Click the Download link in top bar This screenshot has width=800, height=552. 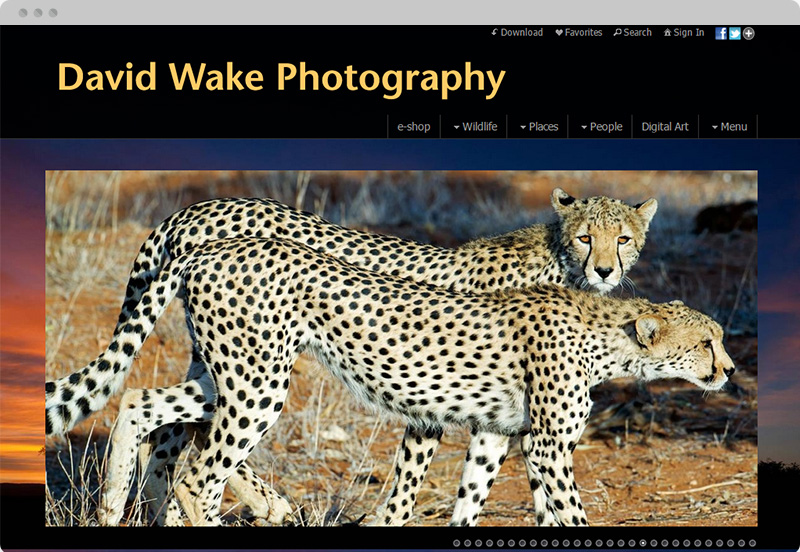click(x=517, y=32)
